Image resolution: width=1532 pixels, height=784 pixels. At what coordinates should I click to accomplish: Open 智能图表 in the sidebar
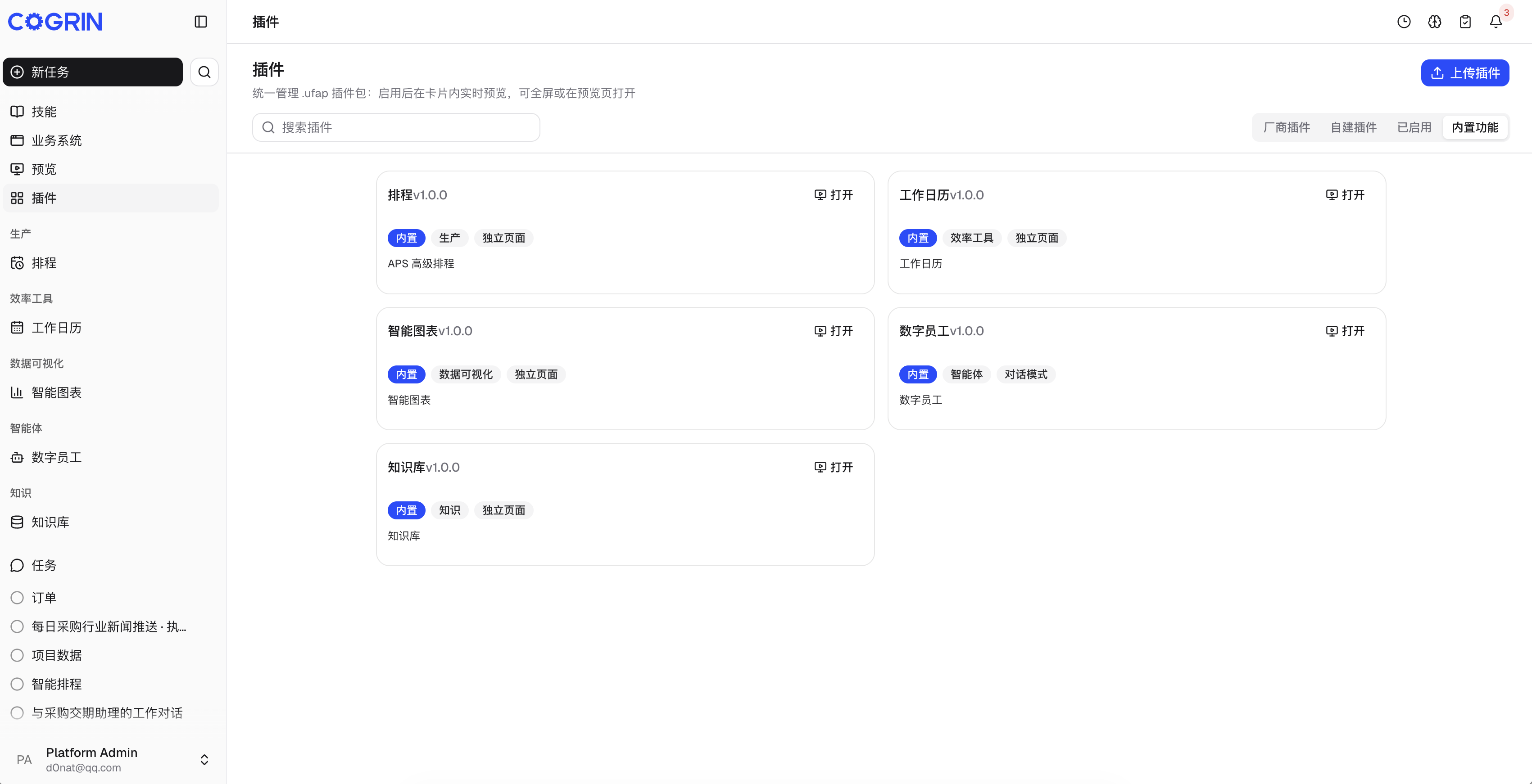pyautogui.click(x=111, y=392)
